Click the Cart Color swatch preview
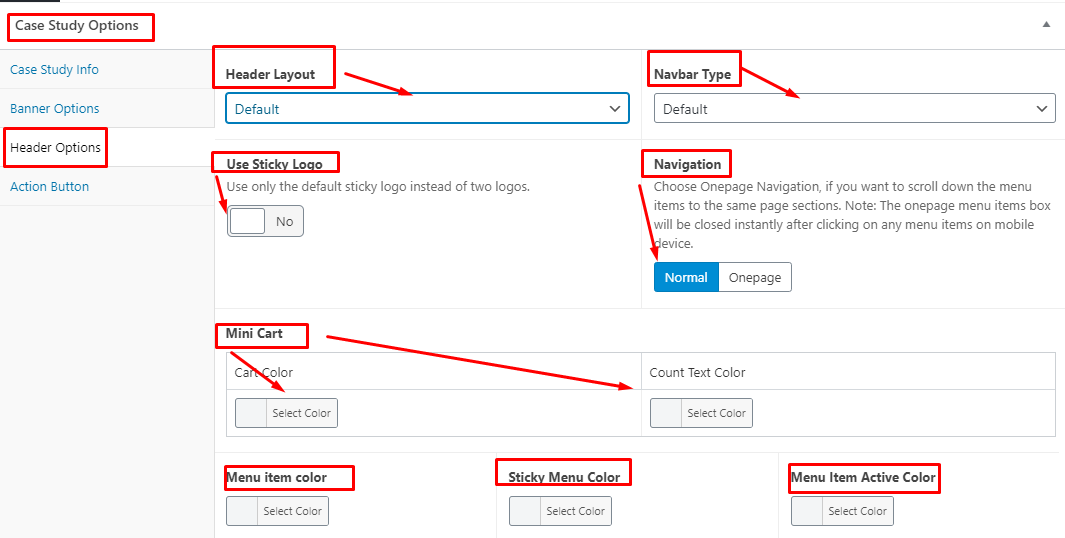 pyautogui.click(x=251, y=413)
